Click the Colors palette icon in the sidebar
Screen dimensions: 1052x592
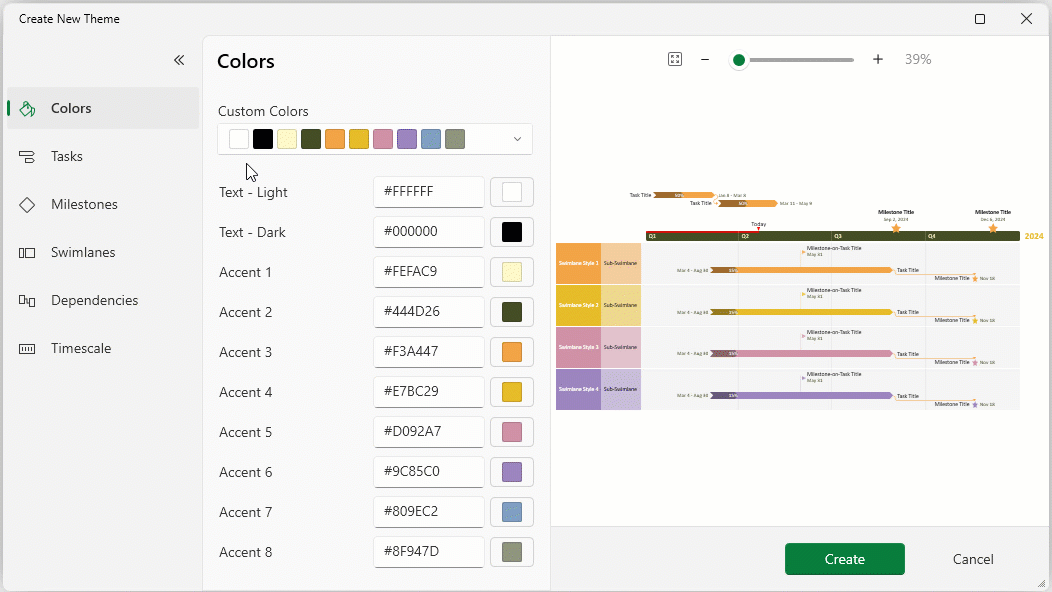coord(27,108)
